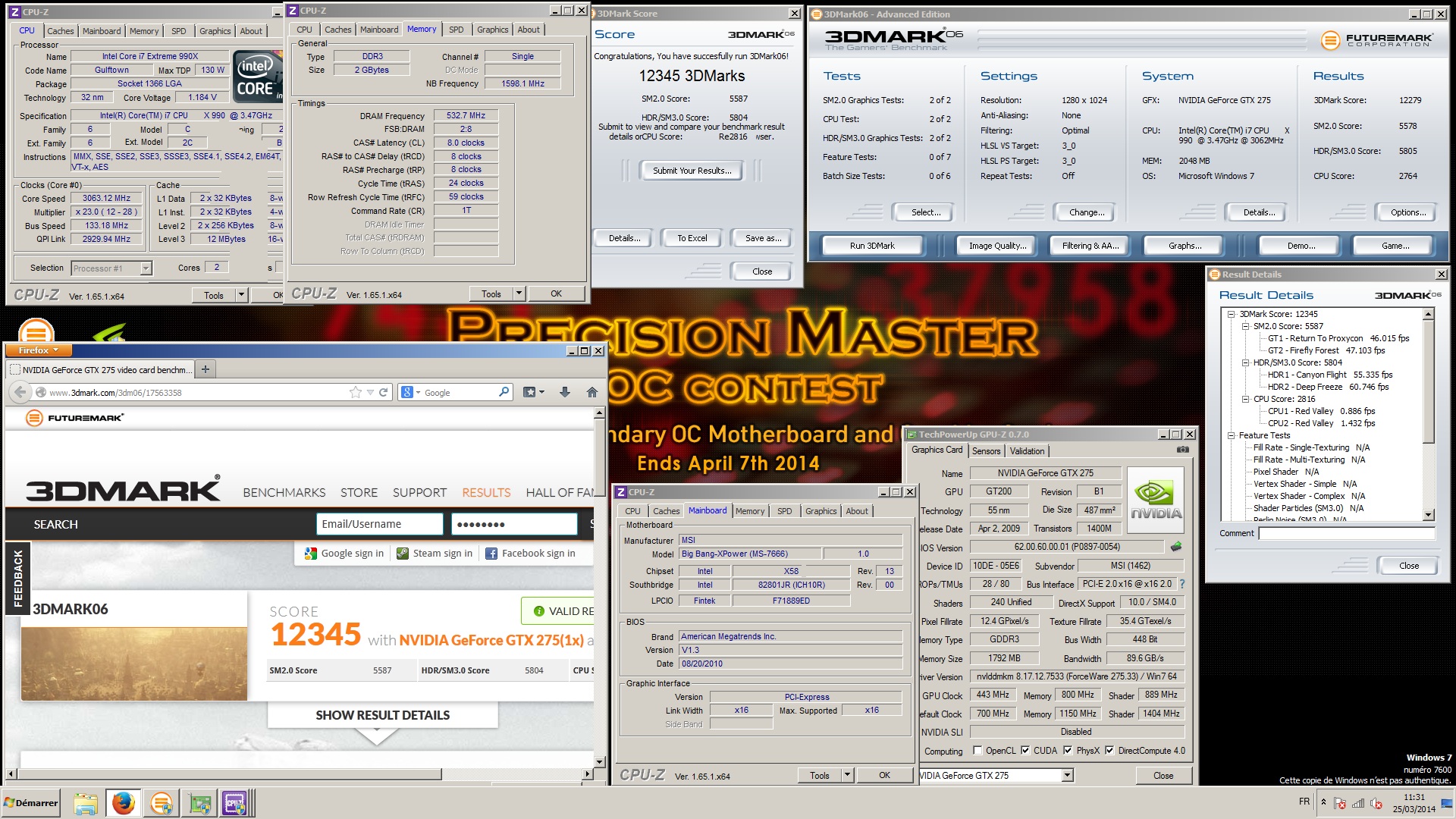Switch to 3DMark06 taskbar icon
Screen dimensions: 1456x819
tap(161, 803)
